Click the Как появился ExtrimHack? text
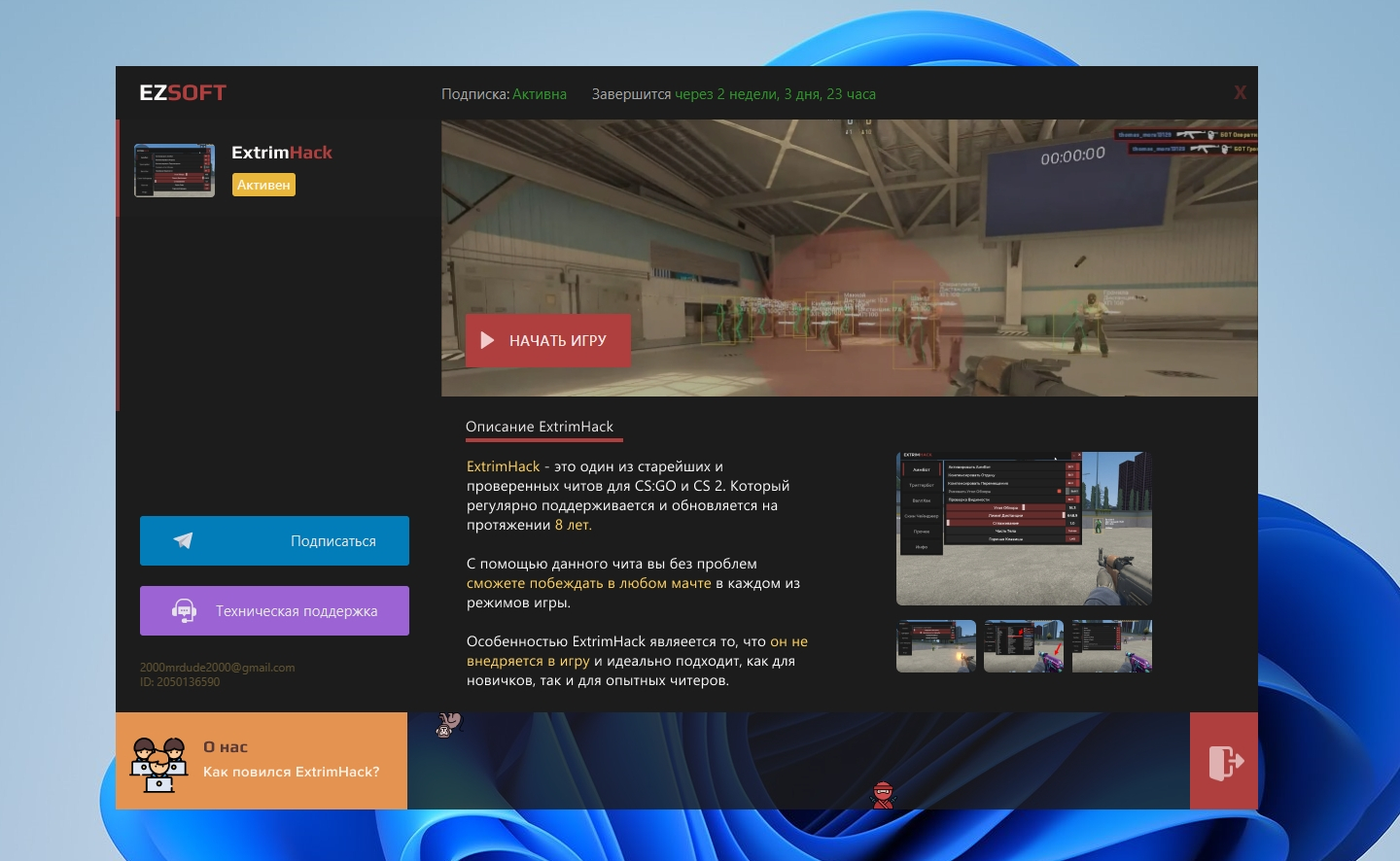The width and height of the screenshot is (1400, 861). (x=292, y=772)
